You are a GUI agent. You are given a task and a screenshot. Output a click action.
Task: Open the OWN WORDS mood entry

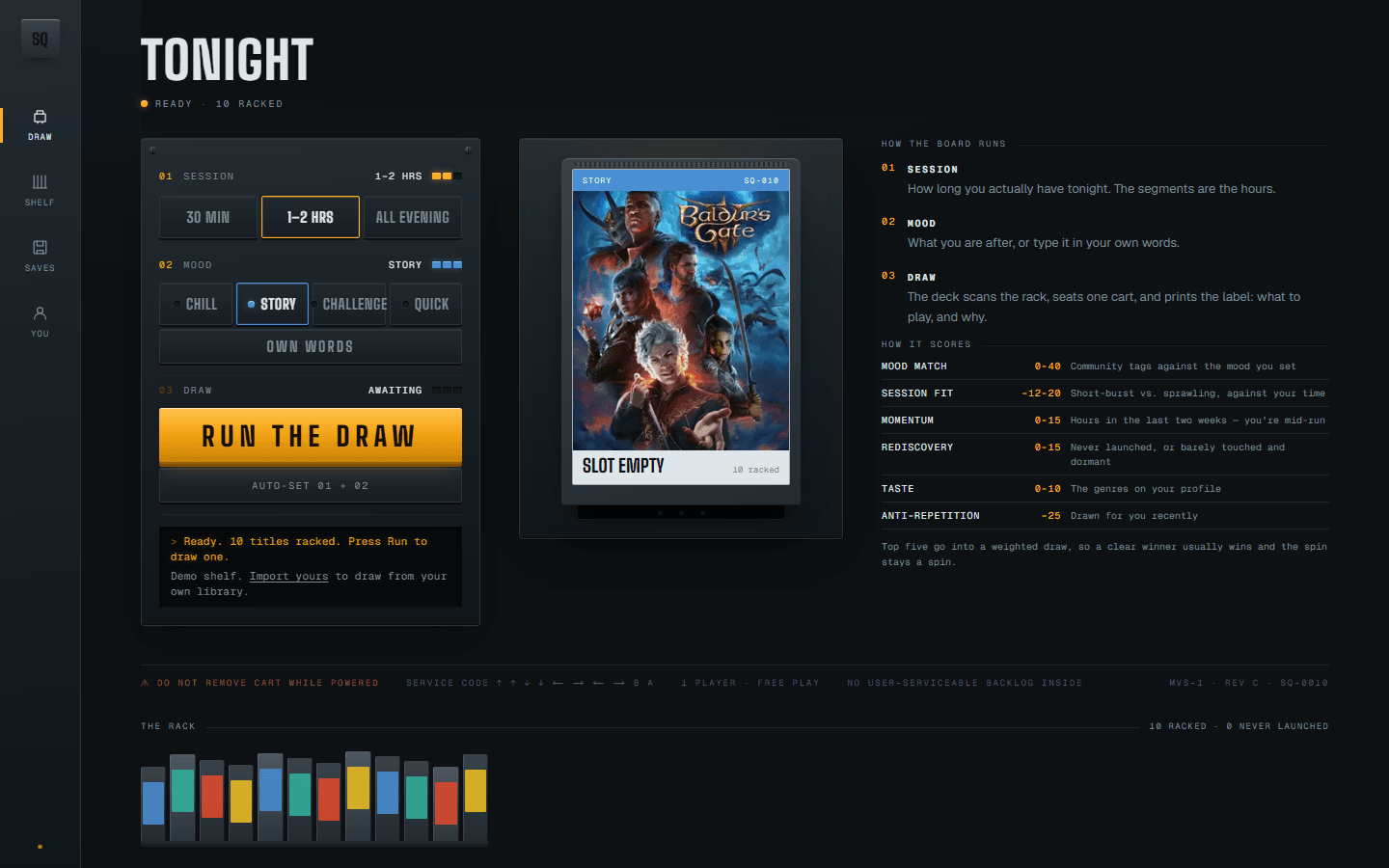pyautogui.click(x=311, y=346)
